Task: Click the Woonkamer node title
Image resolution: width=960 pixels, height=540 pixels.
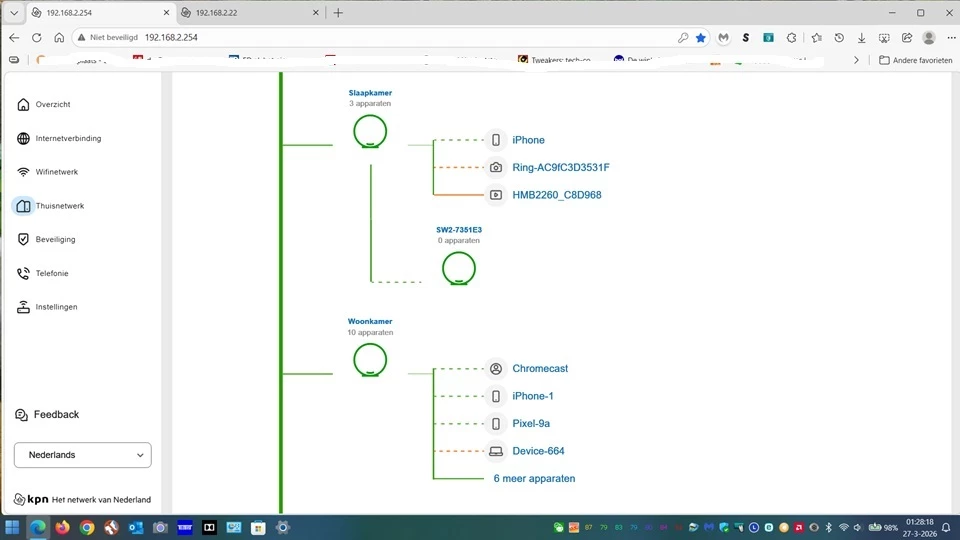Action: click(x=370, y=321)
